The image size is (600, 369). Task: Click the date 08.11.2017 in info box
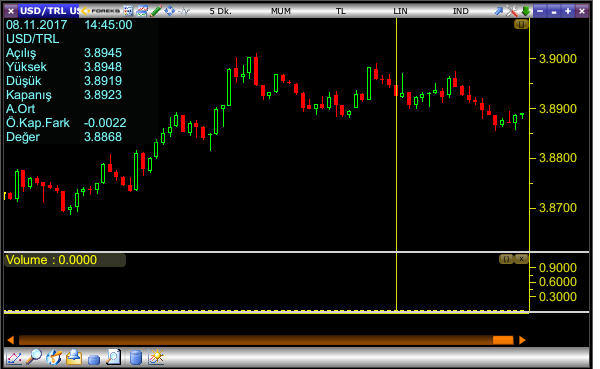37,25
